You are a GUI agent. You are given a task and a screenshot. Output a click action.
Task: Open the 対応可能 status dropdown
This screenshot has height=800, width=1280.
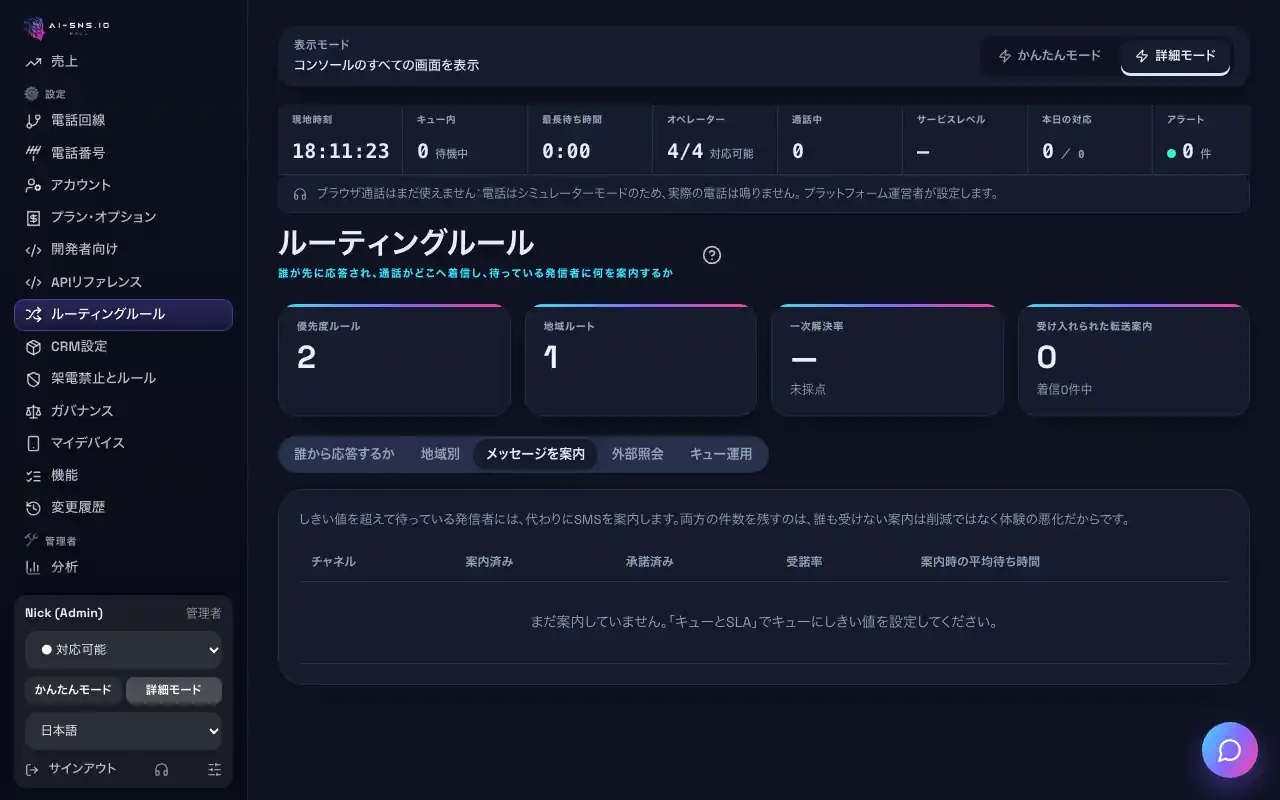coord(123,650)
